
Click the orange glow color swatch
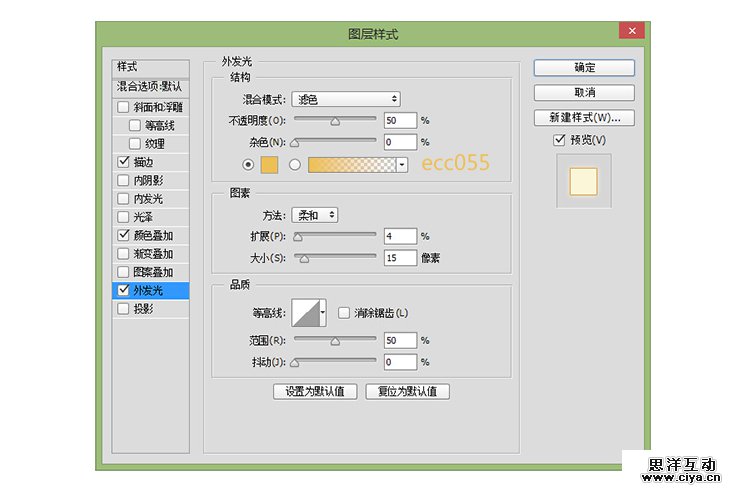click(270, 165)
